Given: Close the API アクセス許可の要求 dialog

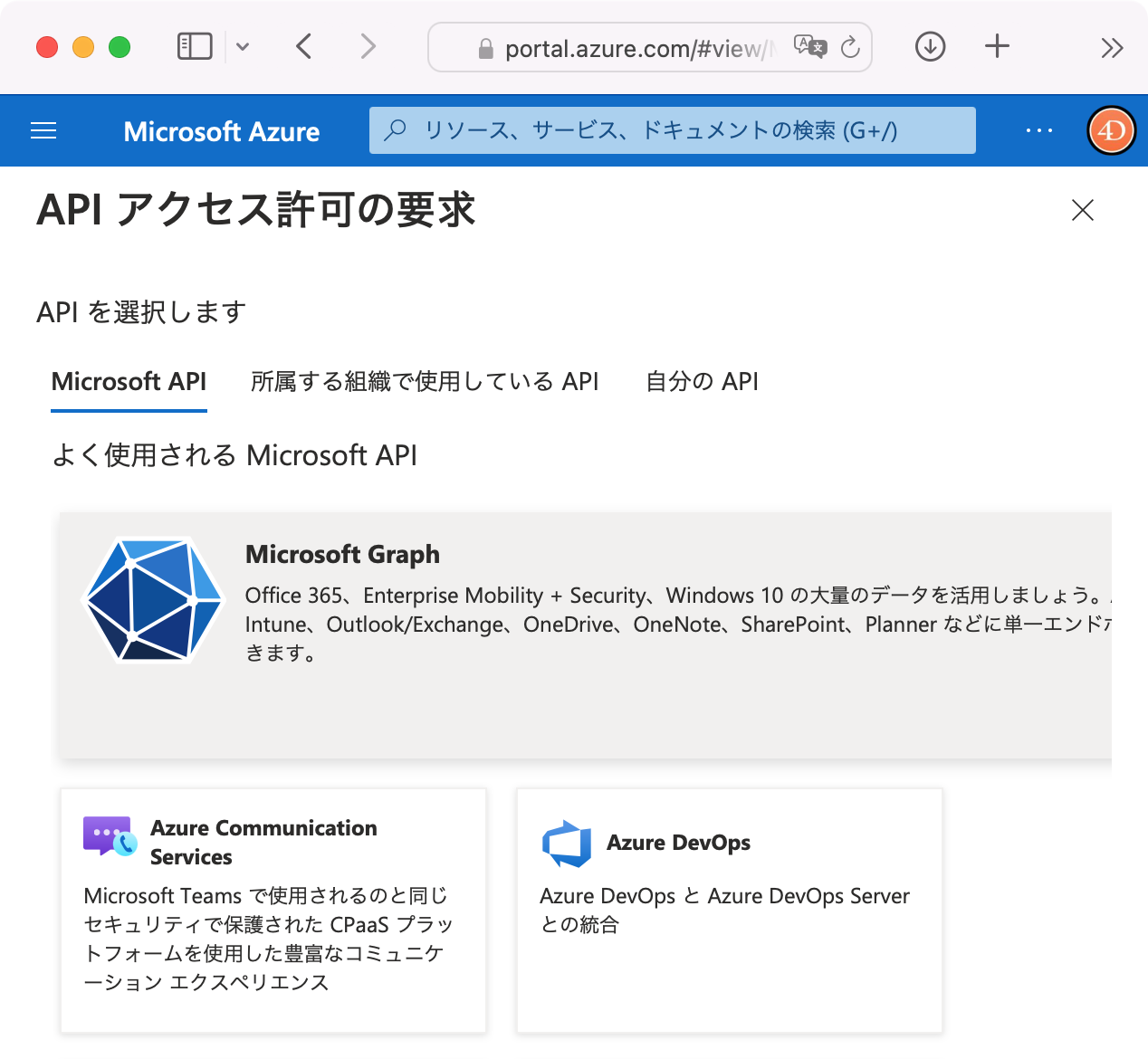Looking at the screenshot, I should [1082, 210].
